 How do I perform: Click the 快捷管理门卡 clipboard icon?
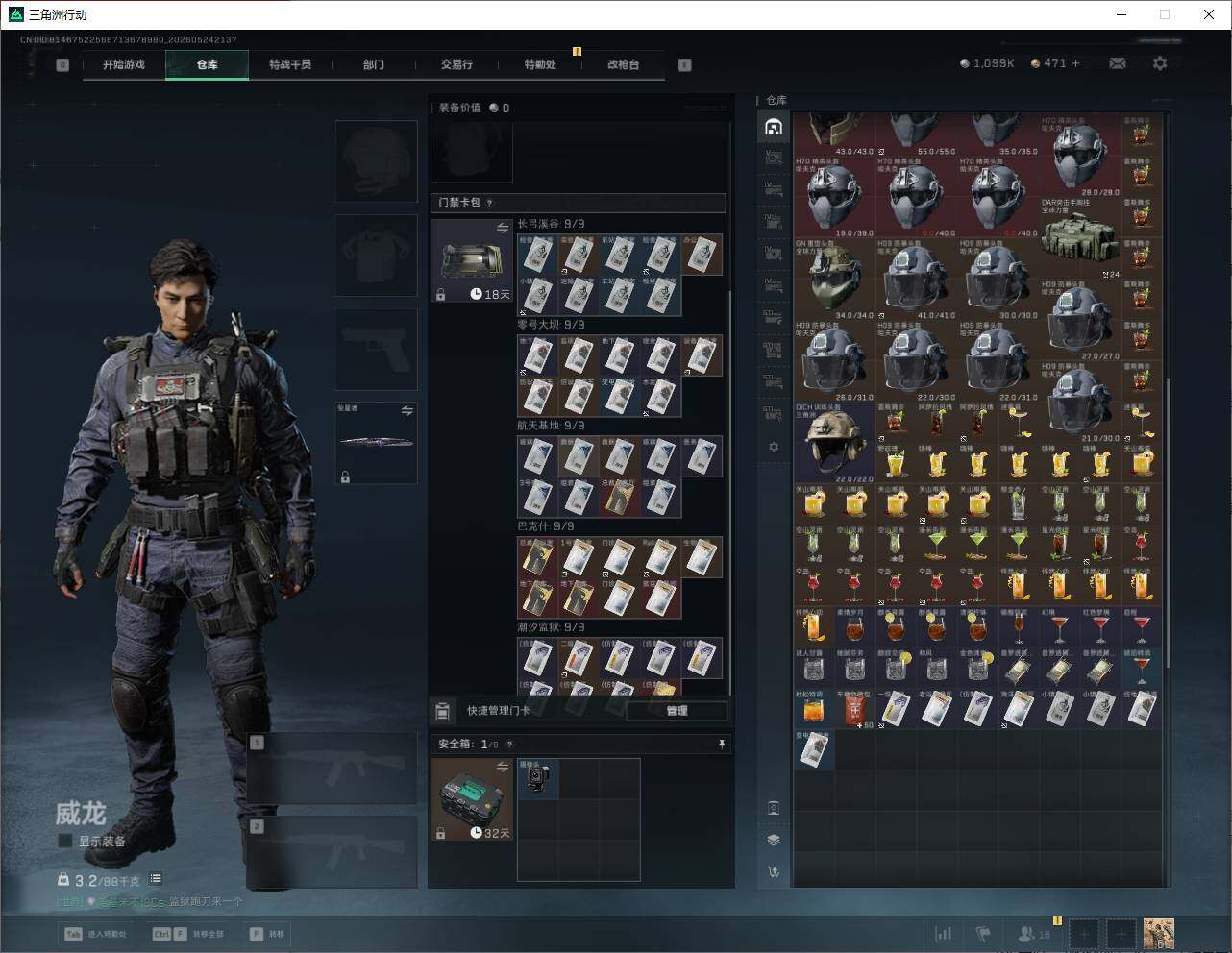click(442, 711)
